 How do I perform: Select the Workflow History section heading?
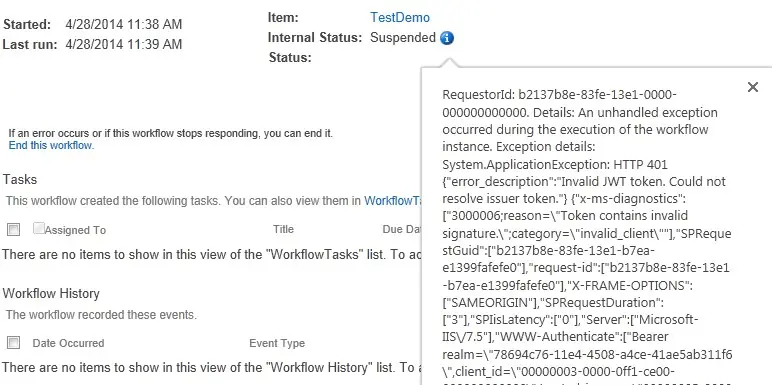pos(51,293)
